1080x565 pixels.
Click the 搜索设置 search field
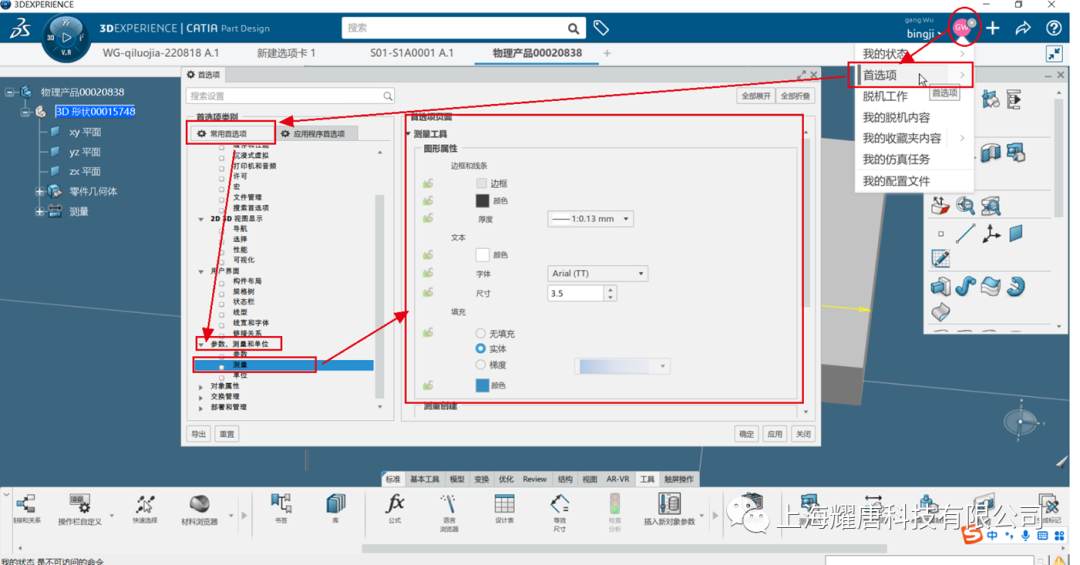click(x=290, y=96)
